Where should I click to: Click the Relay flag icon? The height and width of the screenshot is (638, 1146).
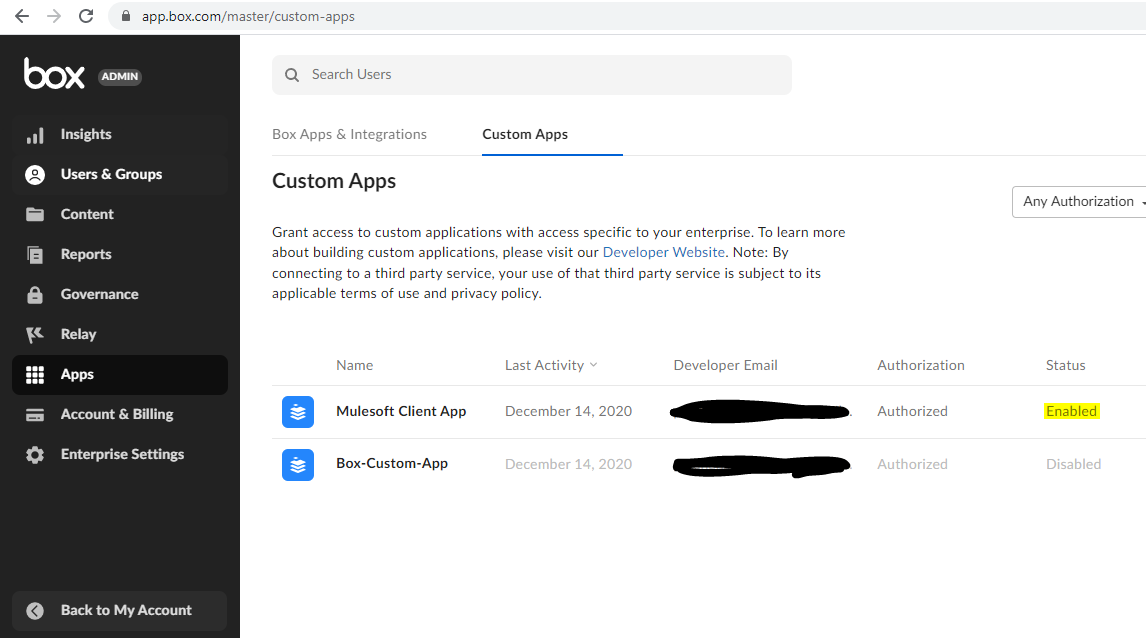click(x=35, y=334)
